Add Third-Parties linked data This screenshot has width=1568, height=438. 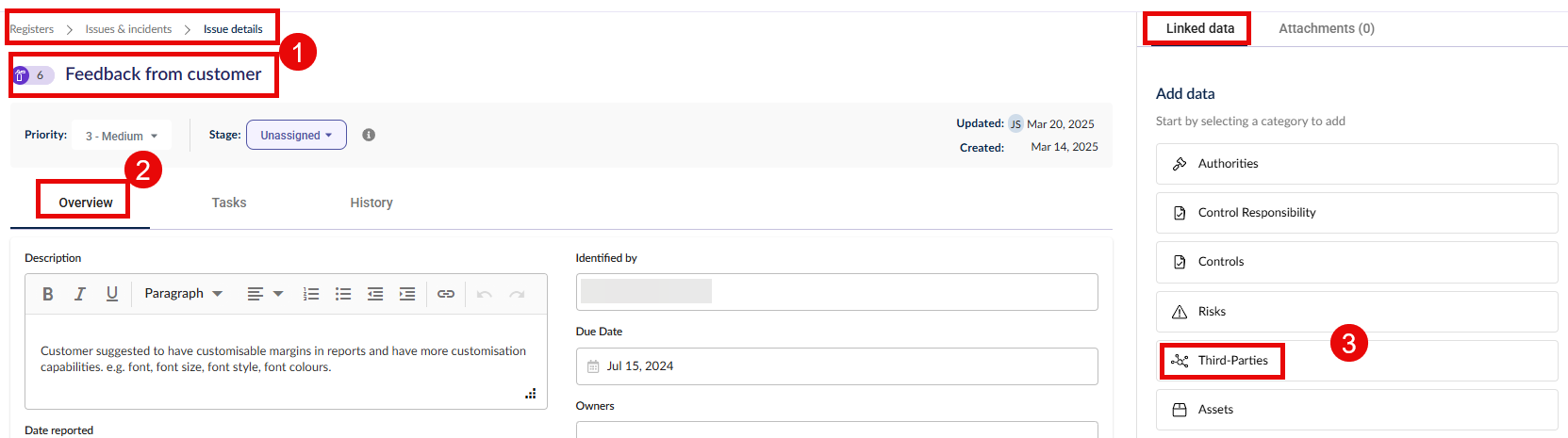point(1357,361)
